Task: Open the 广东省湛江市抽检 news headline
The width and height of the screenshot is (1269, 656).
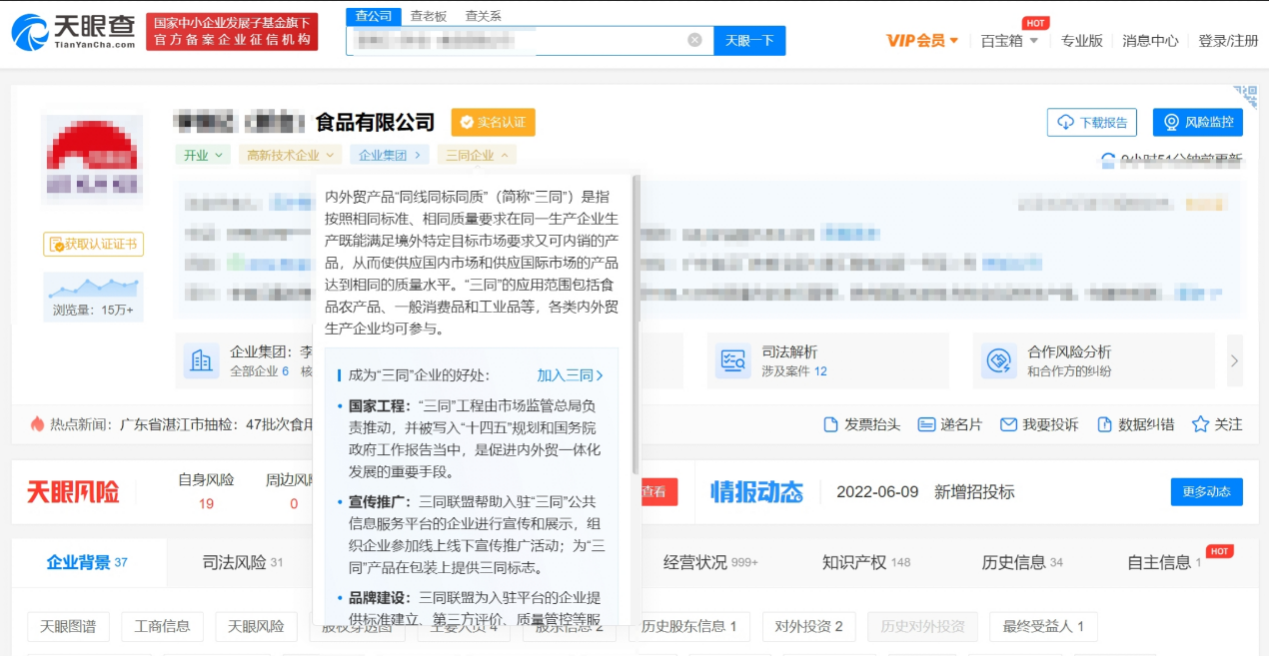Action: (x=217, y=425)
